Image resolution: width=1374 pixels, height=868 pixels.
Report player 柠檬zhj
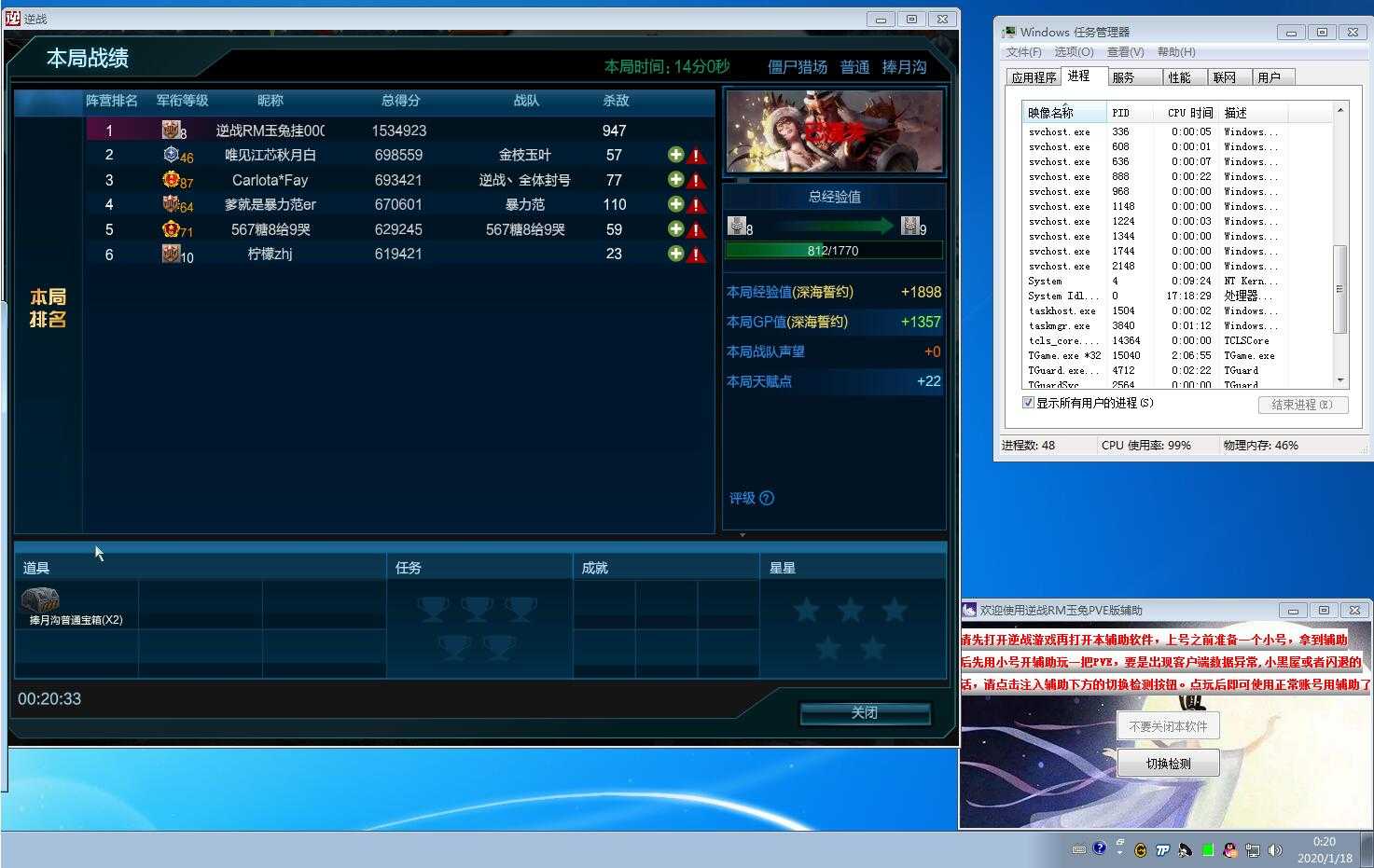pos(695,255)
